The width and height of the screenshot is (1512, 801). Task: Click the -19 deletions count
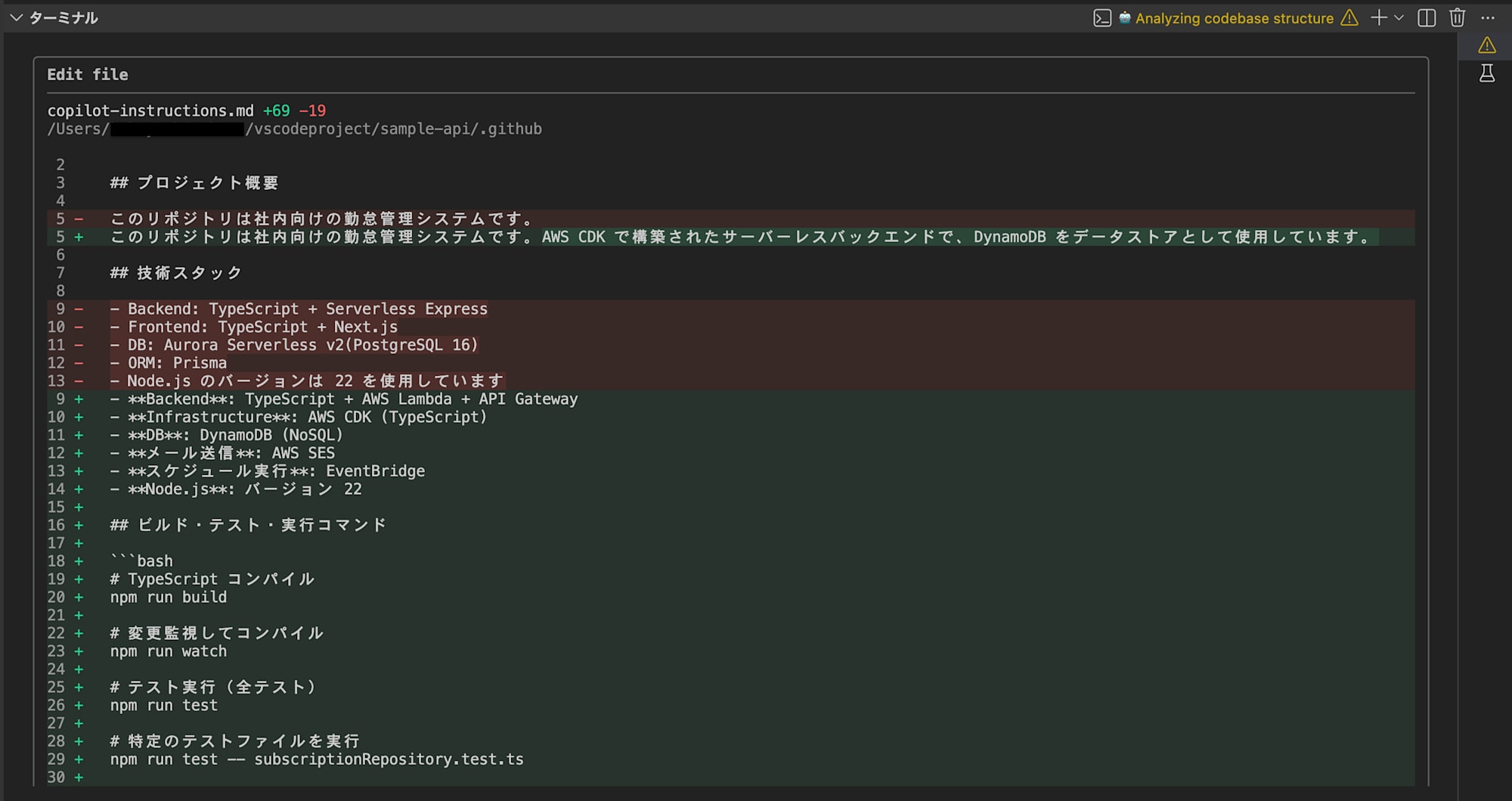tap(312, 110)
